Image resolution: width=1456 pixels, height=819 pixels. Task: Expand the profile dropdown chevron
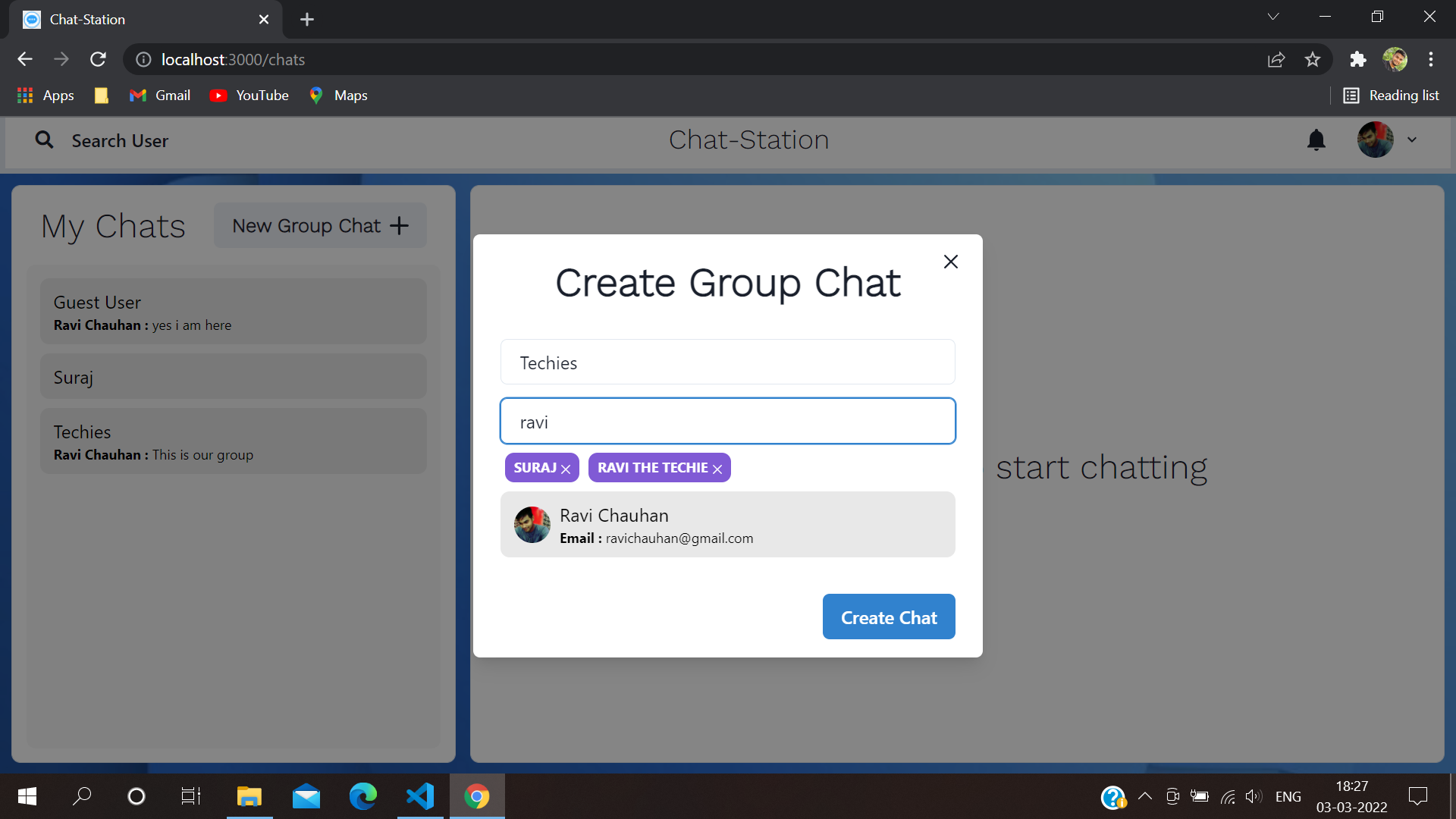[x=1412, y=140]
